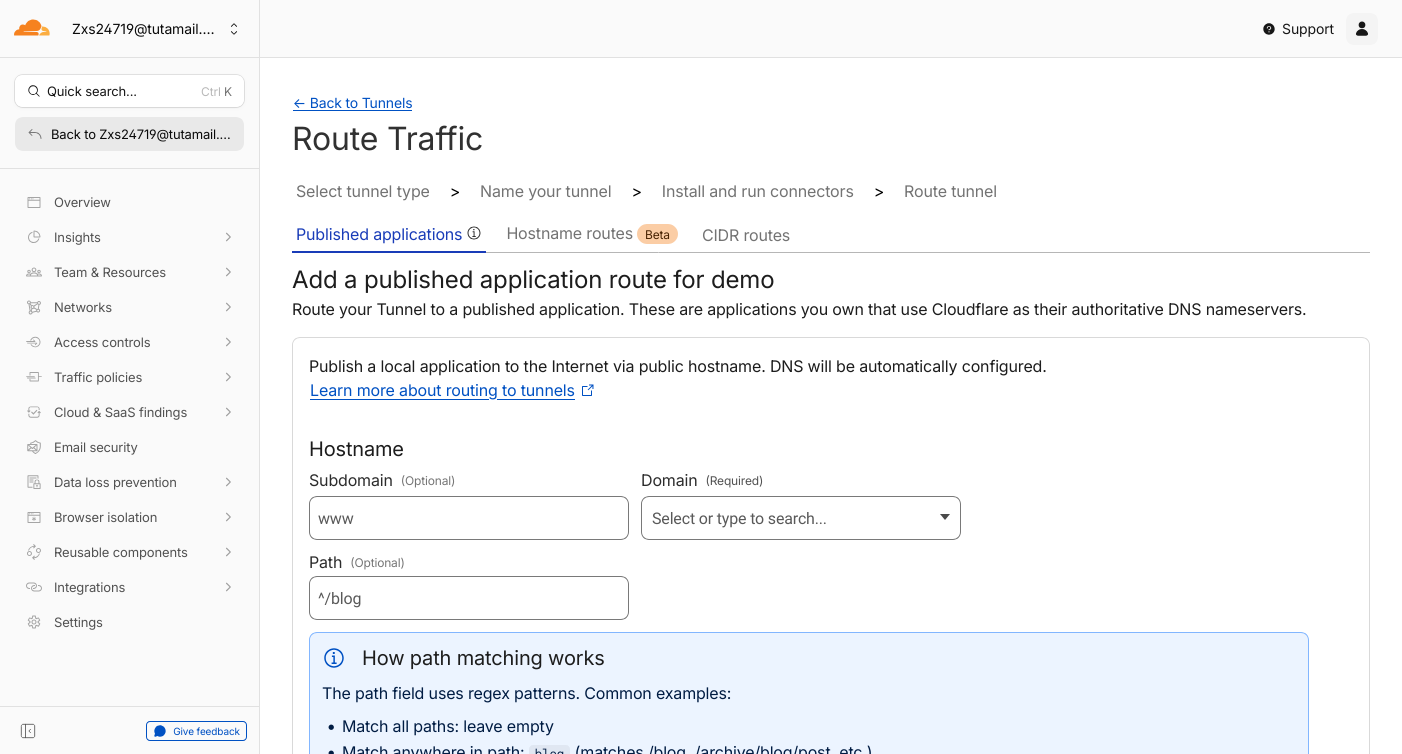Viewport: 1402px width, 754px height.
Task: Open Settings in the sidebar
Action: pyautogui.click(x=130, y=622)
